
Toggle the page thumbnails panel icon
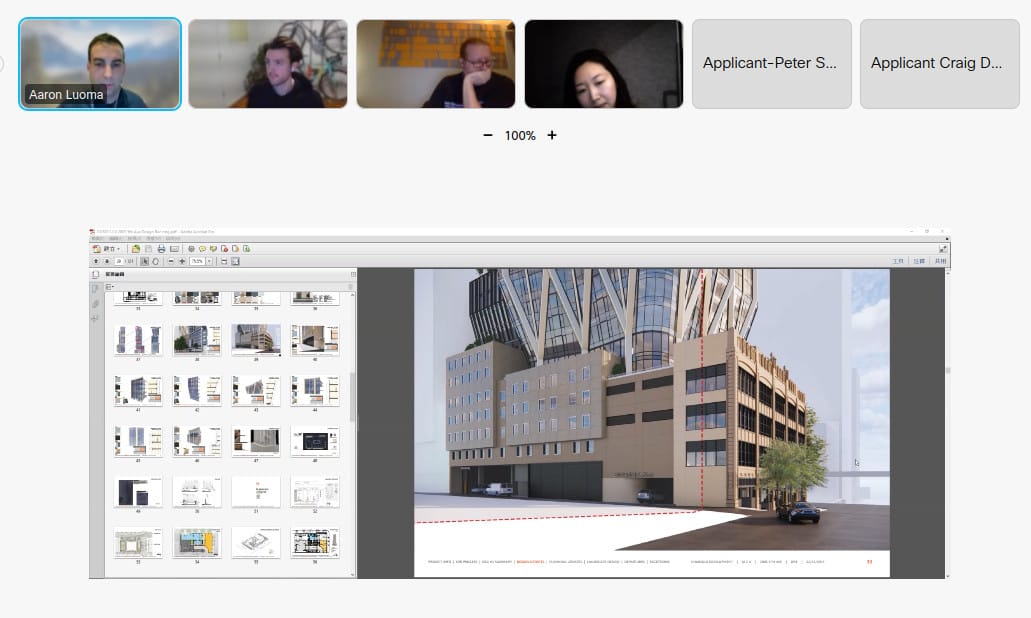pyautogui.click(x=96, y=288)
